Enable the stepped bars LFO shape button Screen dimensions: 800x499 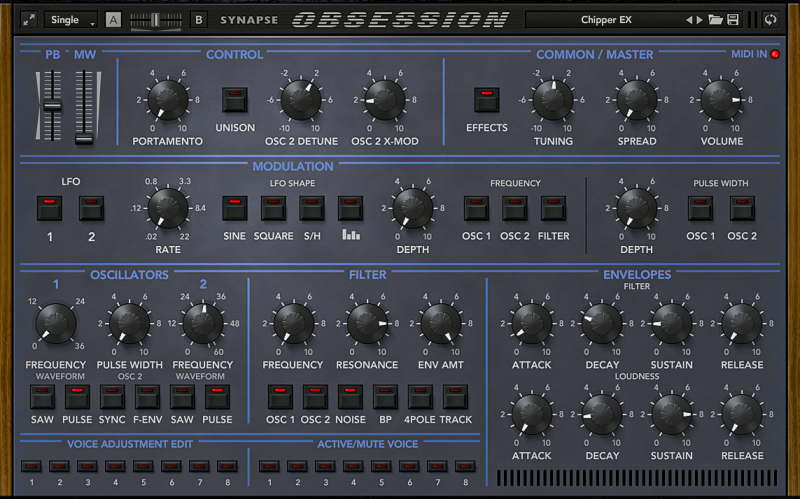(351, 208)
